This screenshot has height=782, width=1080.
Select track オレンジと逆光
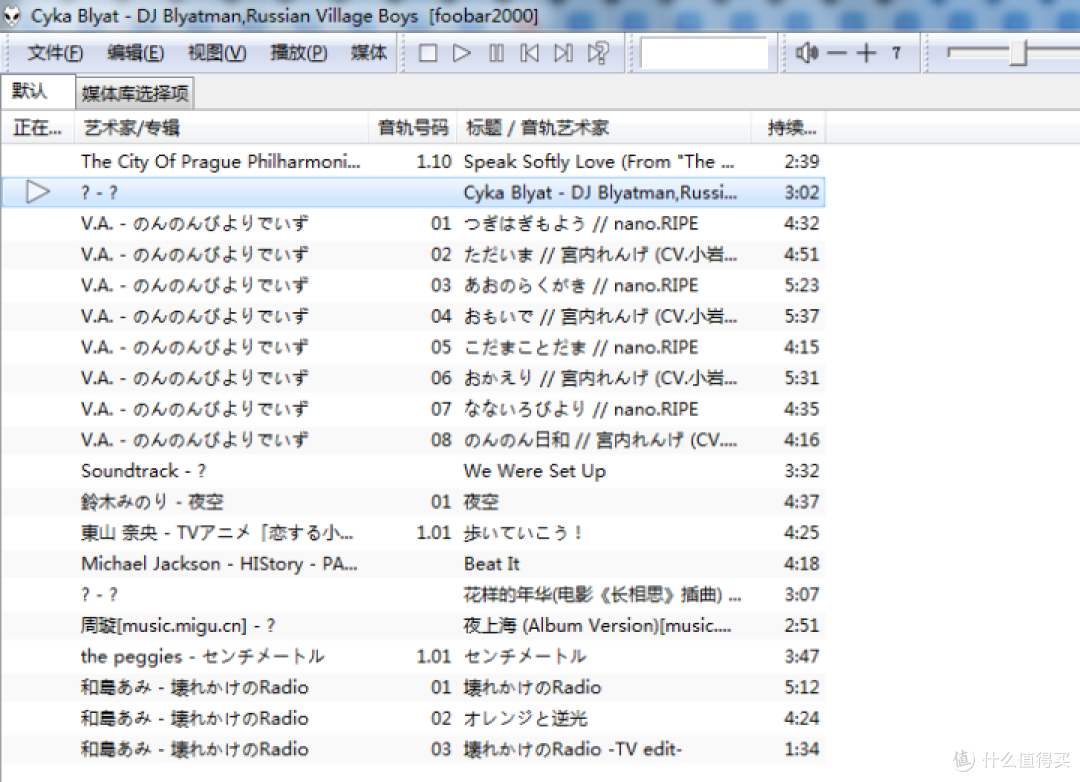413,719
